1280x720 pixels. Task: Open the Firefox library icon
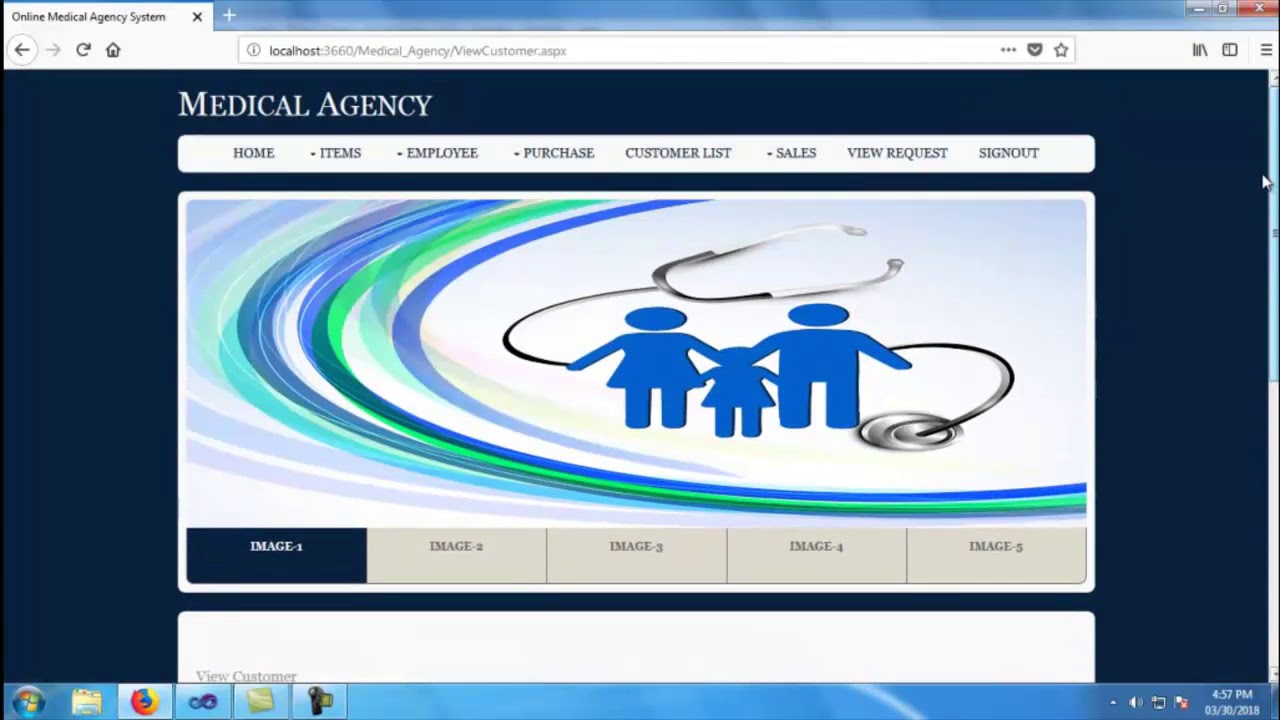click(x=1200, y=50)
